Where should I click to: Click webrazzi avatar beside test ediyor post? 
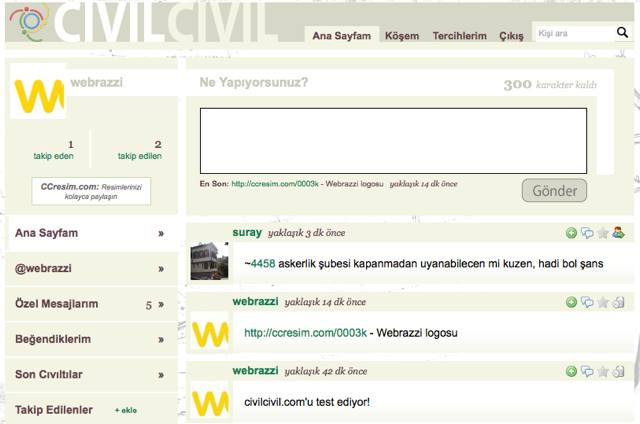(x=210, y=400)
